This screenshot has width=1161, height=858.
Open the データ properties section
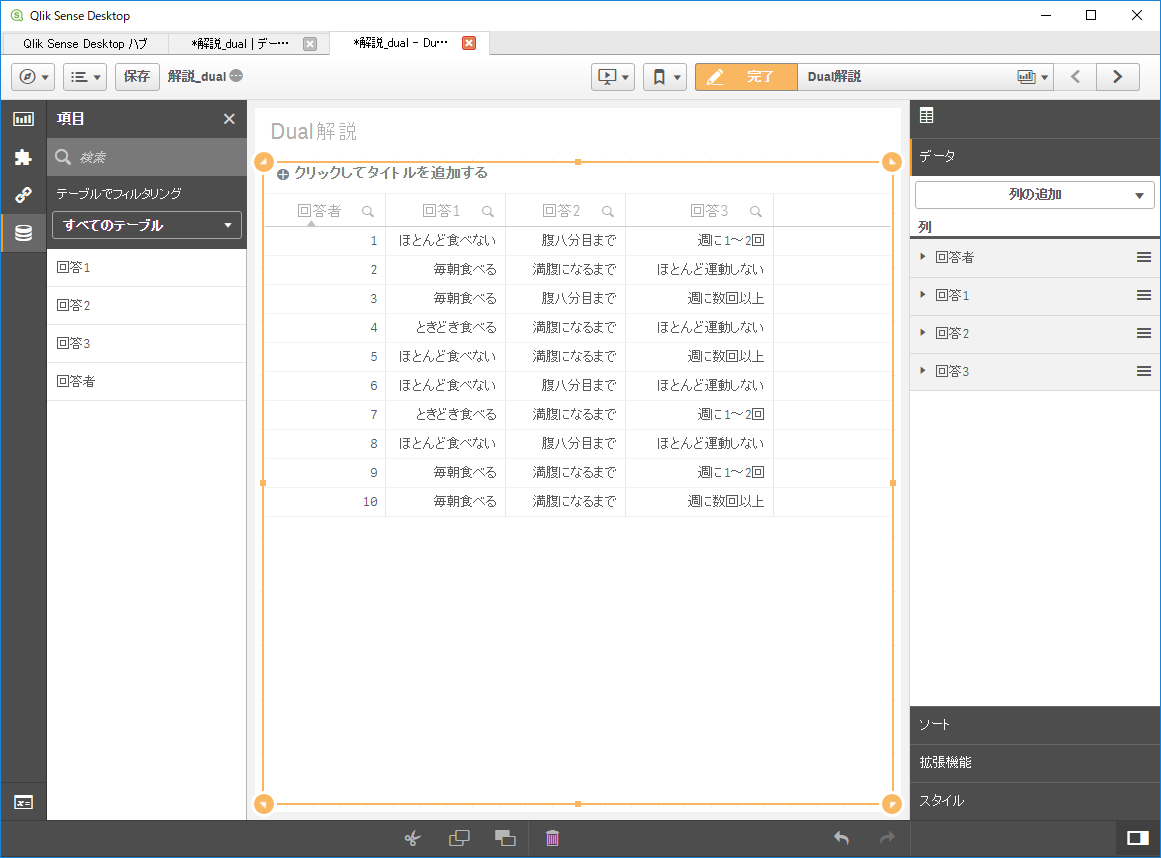click(1034, 157)
